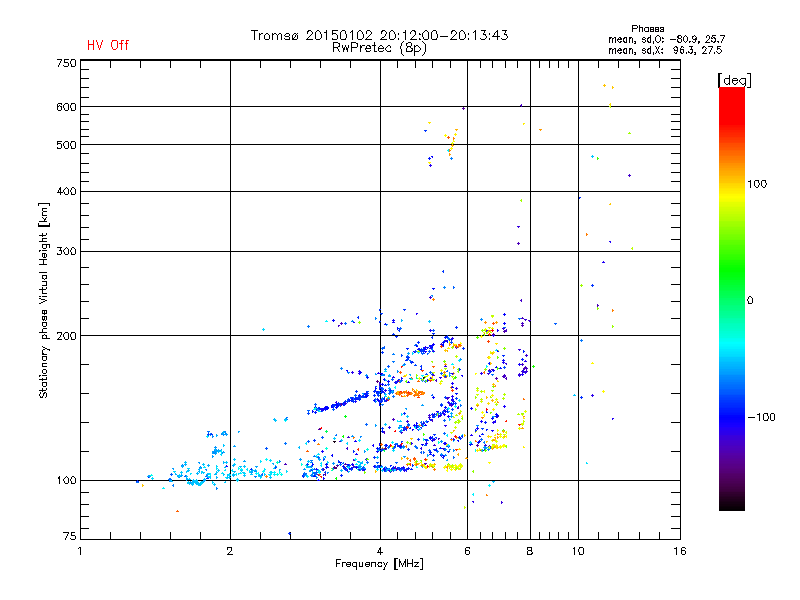Screen dimensions: 800x600
Task: Click the y-axis title 'Stationary phase Virtual Height [km]'
Action: [43, 300]
